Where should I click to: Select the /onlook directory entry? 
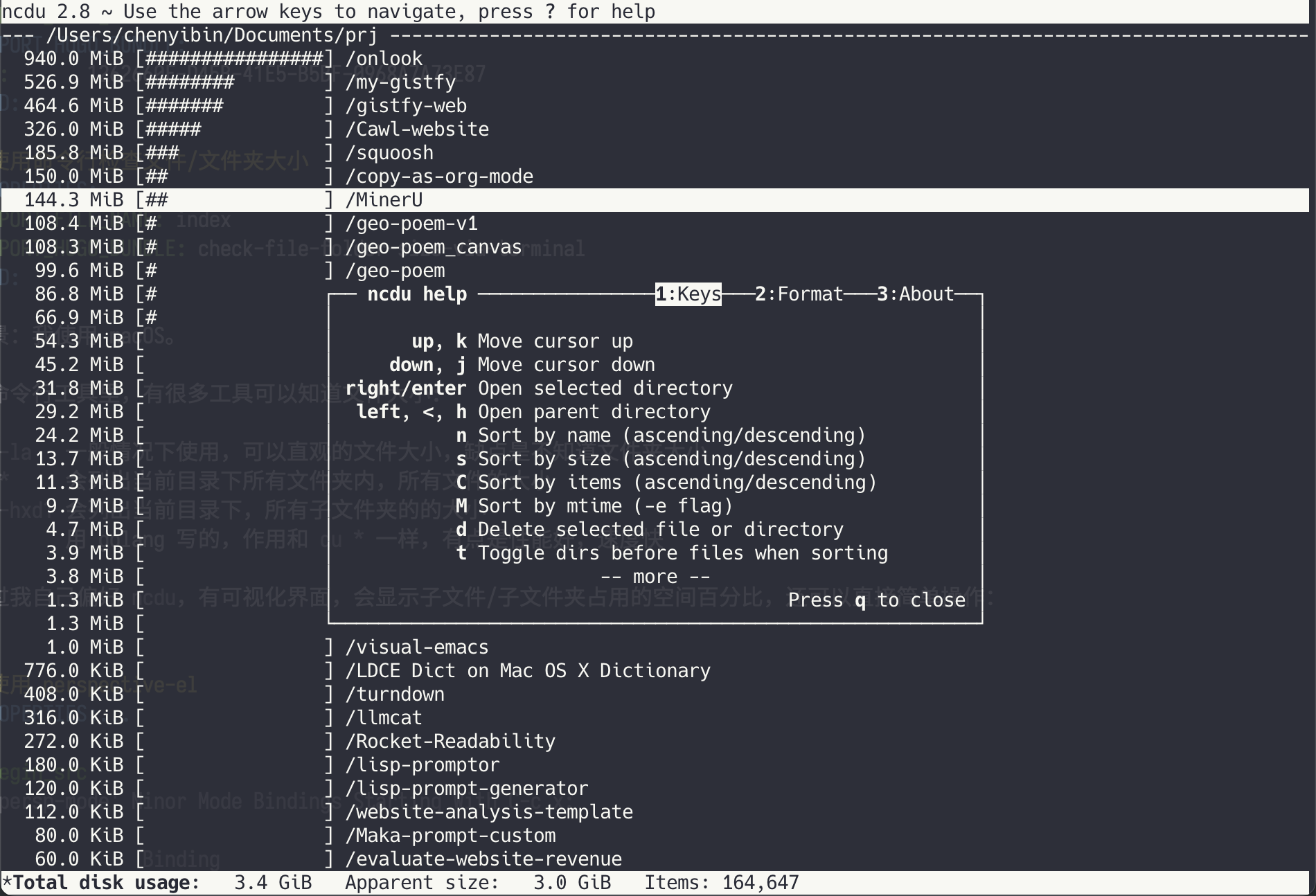click(658, 59)
